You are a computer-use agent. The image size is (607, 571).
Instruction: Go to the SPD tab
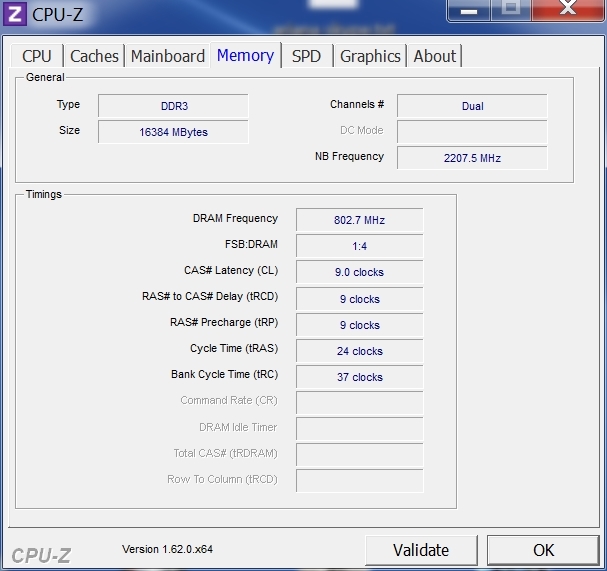[x=306, y=56]
